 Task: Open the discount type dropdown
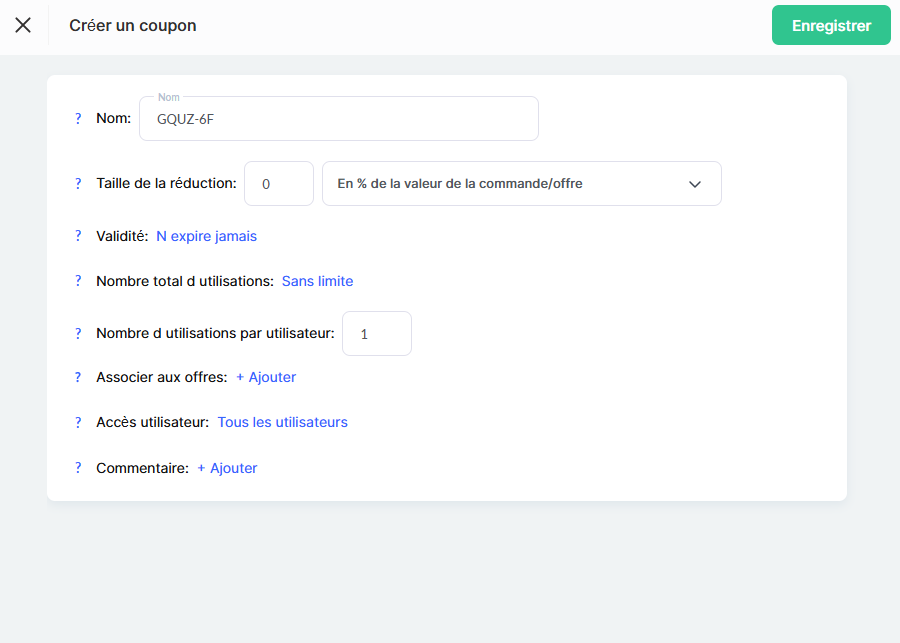520,184
